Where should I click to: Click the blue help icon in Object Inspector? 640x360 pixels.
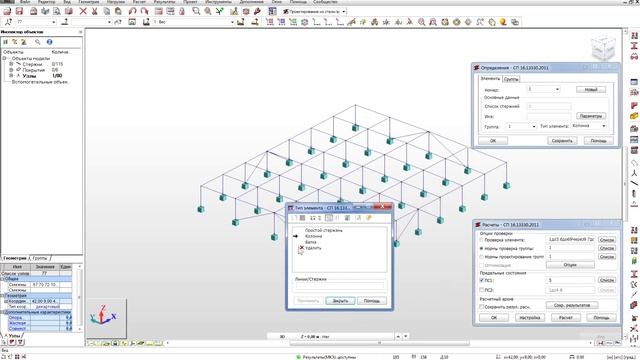[x=49, y=42]
